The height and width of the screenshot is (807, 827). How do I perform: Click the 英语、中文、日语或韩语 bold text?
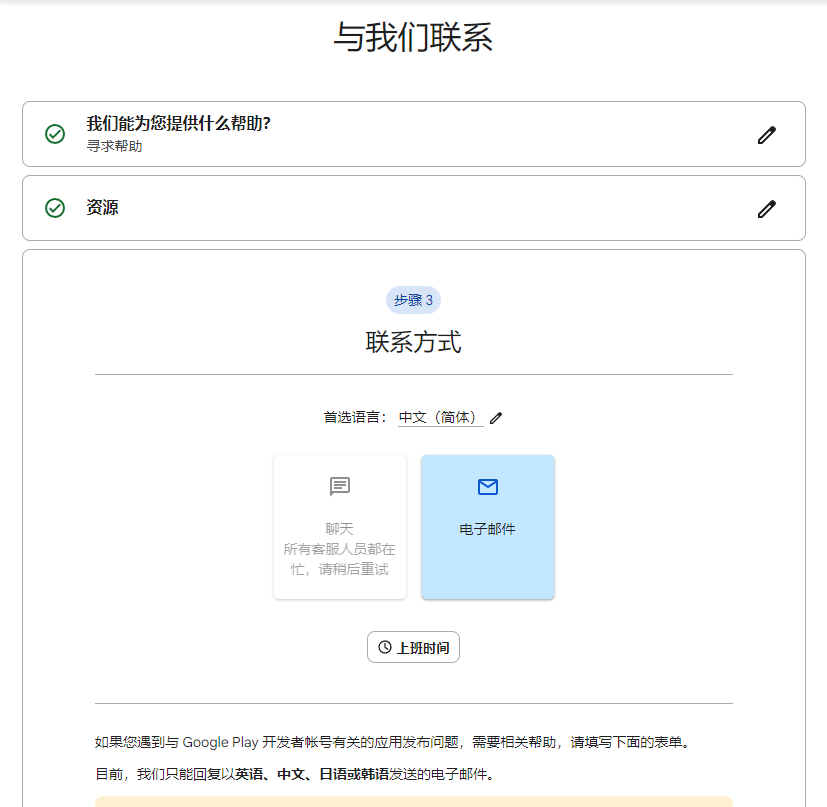click(x=312, y=774)
